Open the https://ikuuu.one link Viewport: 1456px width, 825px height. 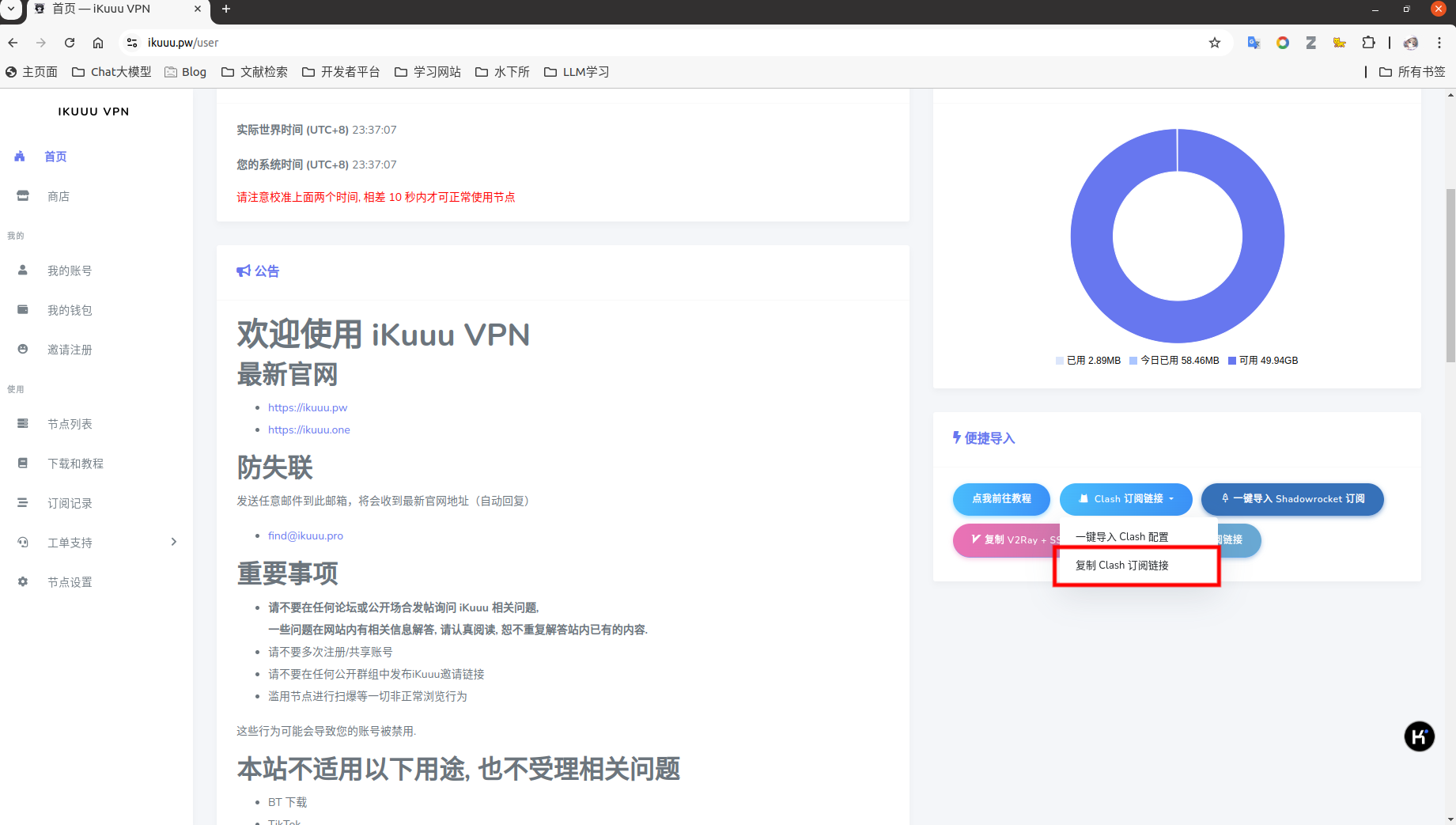[x=308, y=430]
